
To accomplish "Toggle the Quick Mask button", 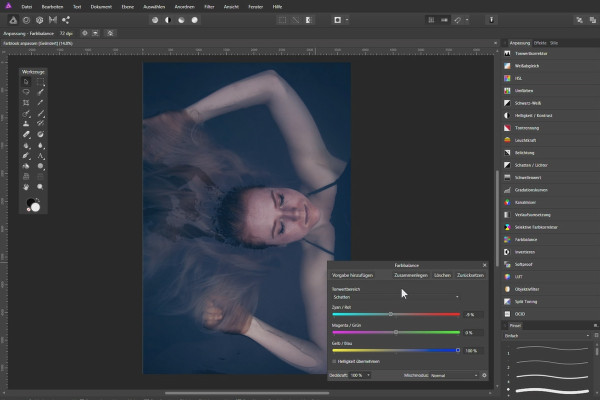I will pos(338,20).
